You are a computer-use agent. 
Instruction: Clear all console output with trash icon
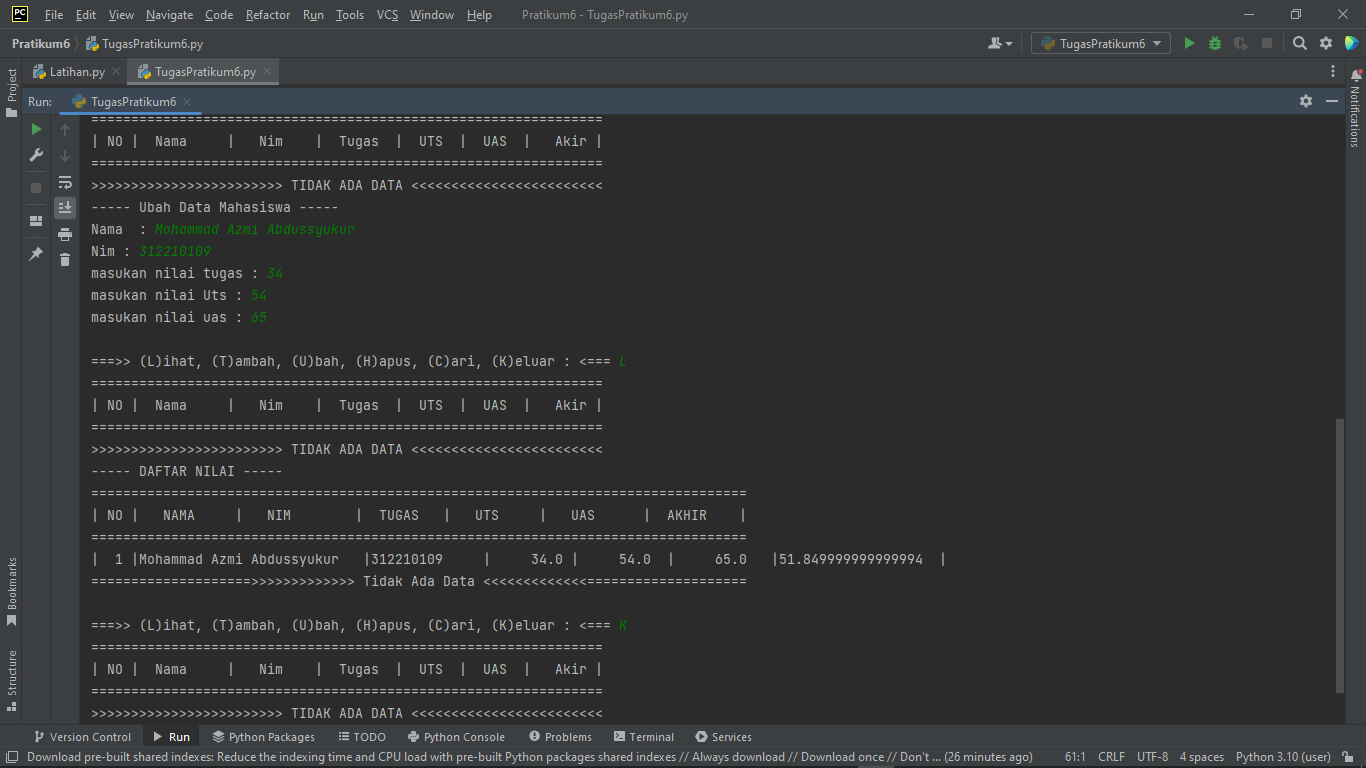click(x=65, y=260)
